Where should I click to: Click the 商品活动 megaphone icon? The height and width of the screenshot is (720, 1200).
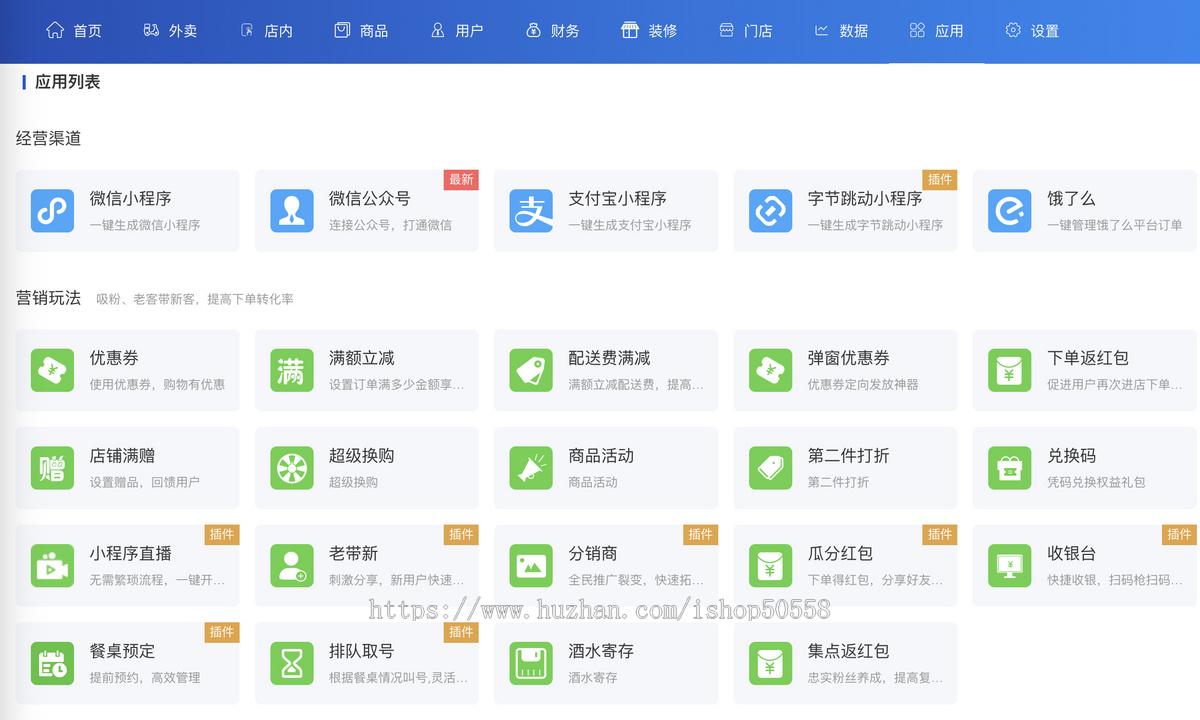531,468
